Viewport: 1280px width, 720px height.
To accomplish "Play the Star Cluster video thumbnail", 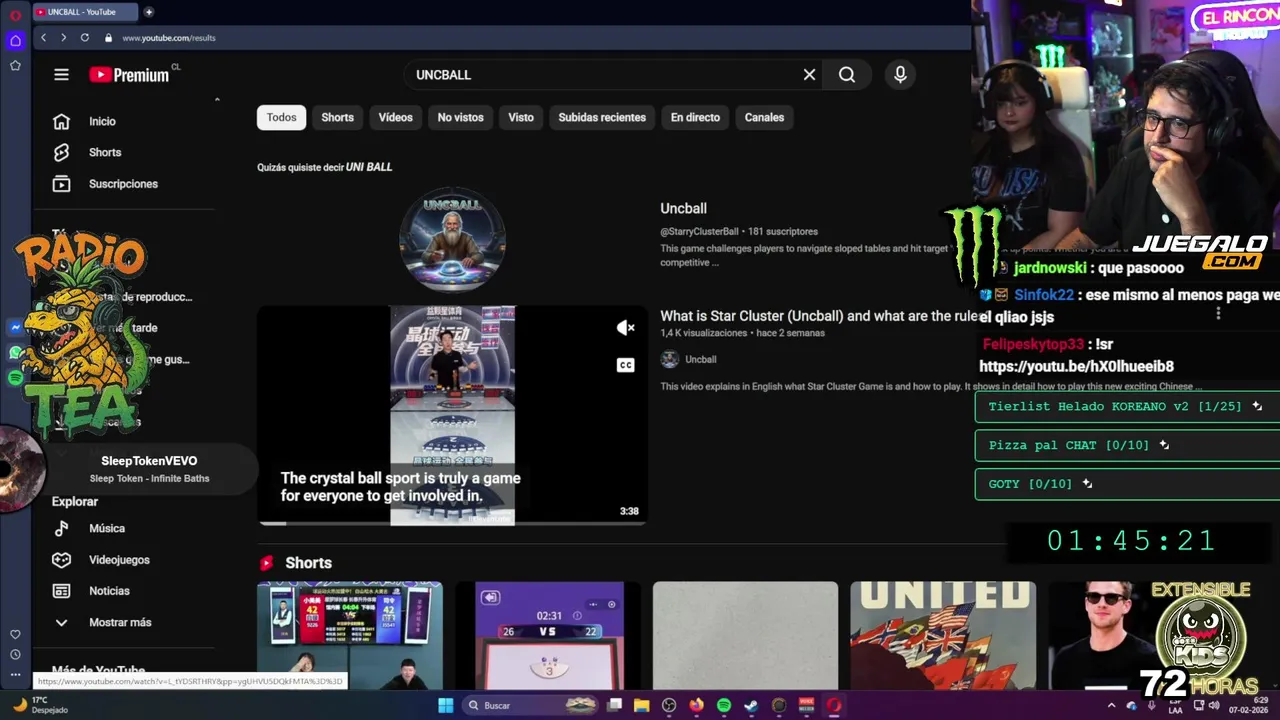I will point(452,415).
